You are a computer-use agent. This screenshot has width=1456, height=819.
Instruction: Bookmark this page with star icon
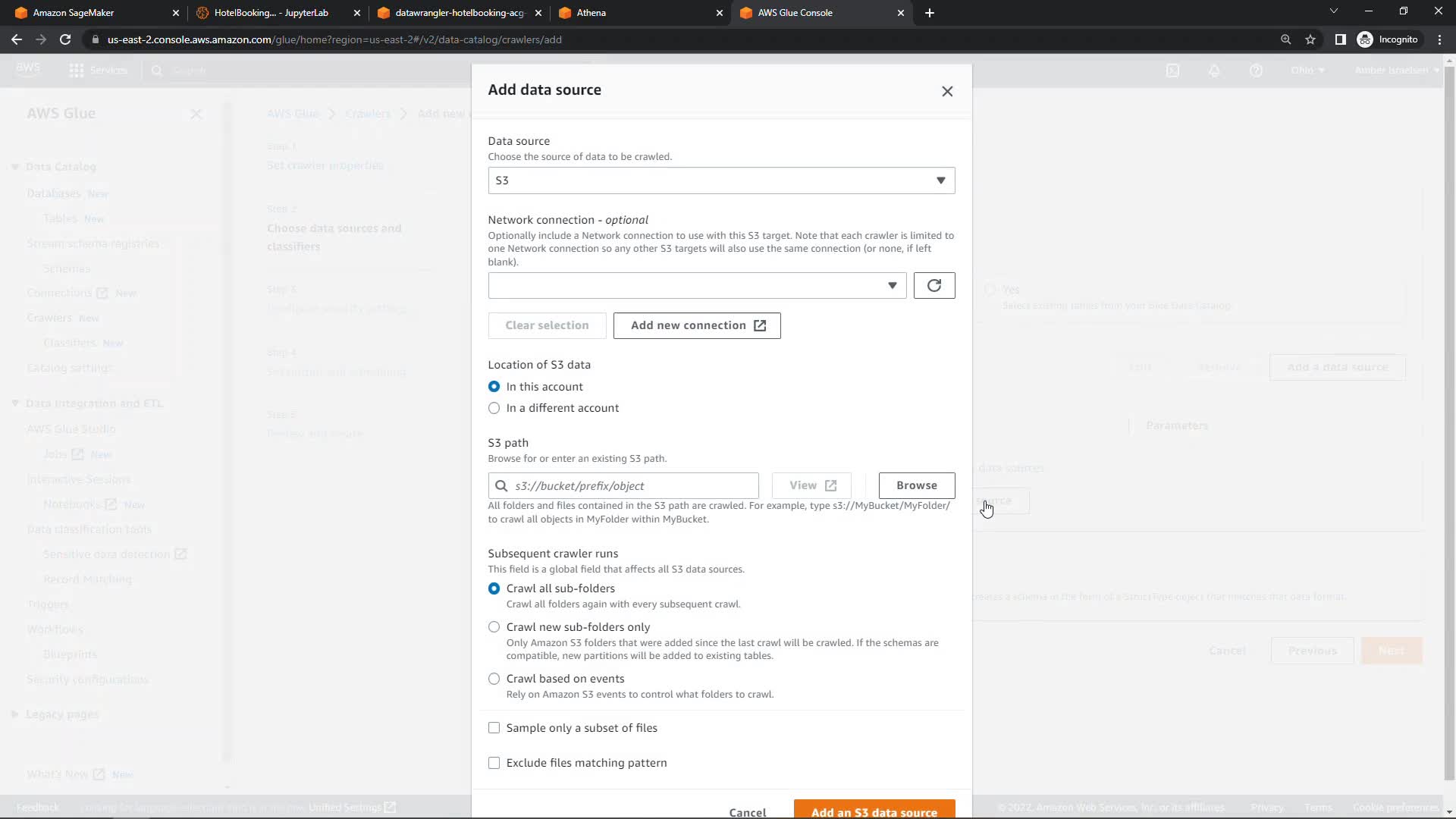tap(1310, 39)
